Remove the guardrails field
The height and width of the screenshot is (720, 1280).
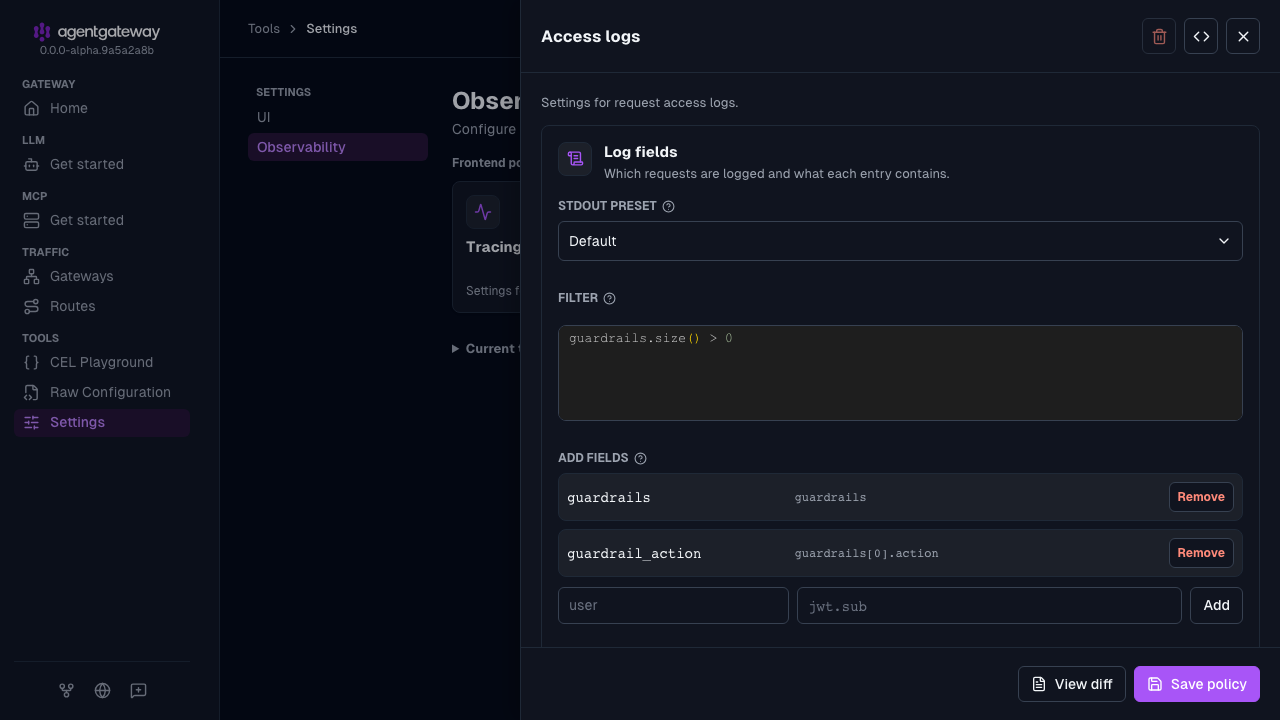click(1201, 497)
